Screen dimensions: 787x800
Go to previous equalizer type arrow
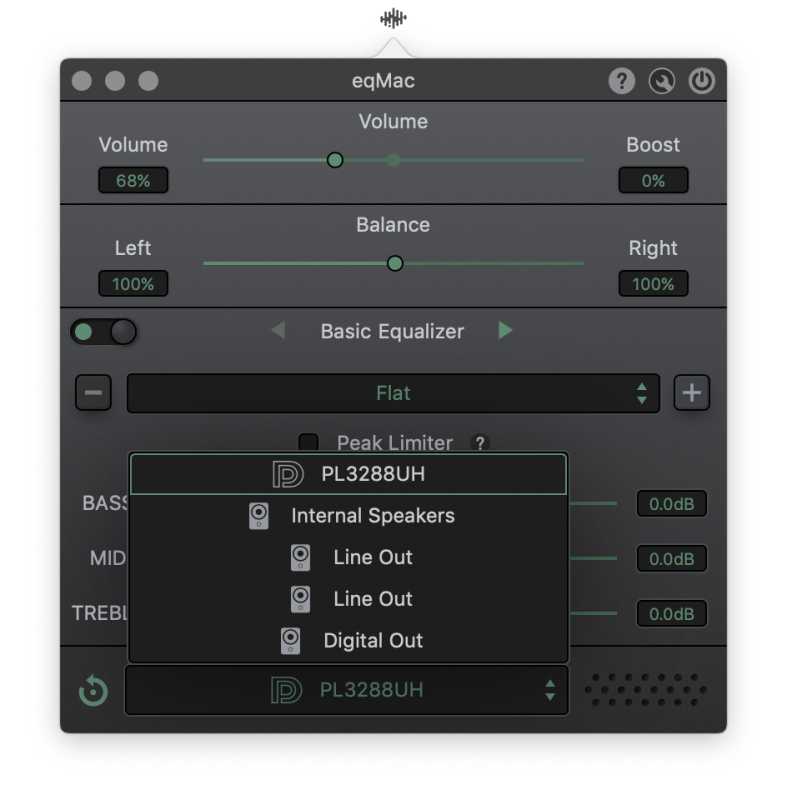coord(278,330)
